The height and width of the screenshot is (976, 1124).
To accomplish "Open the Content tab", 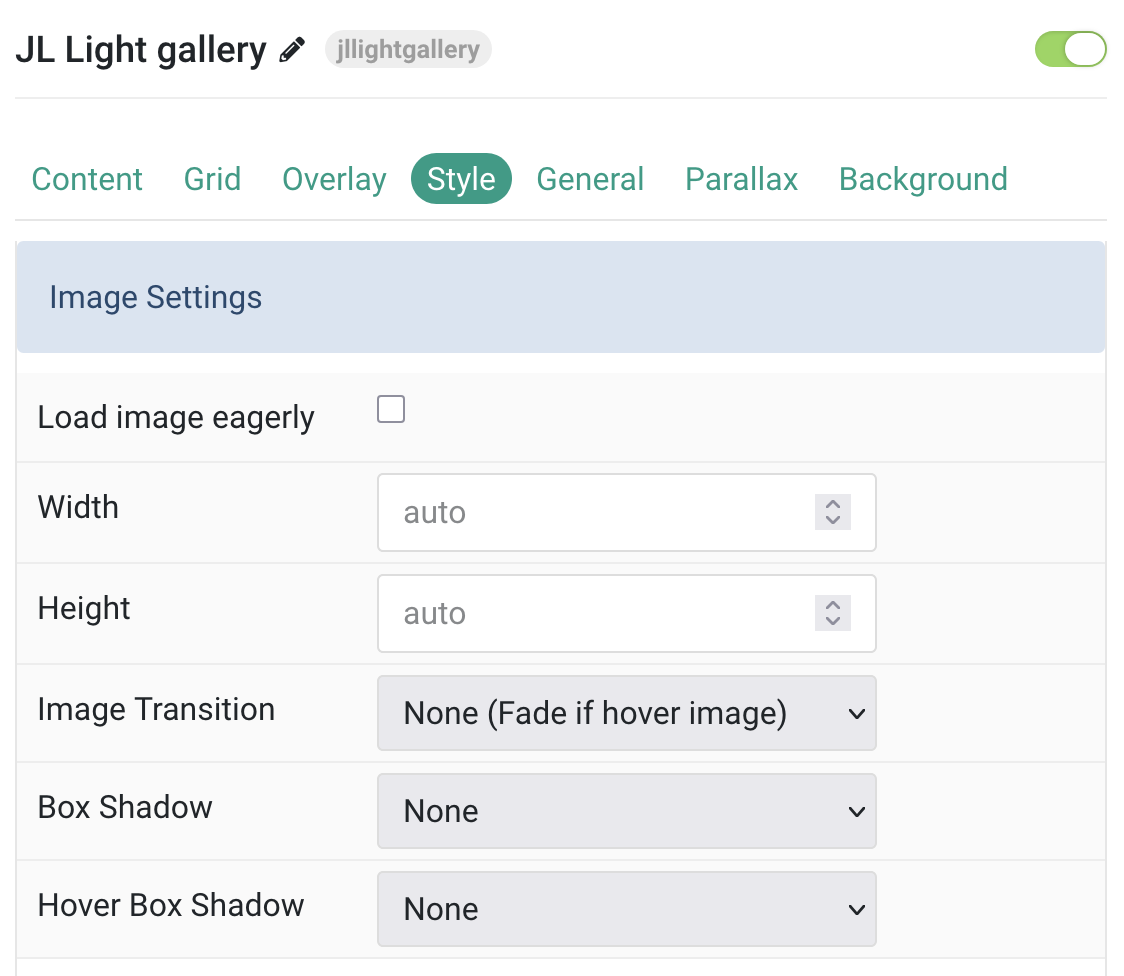I will click(87, 179).
